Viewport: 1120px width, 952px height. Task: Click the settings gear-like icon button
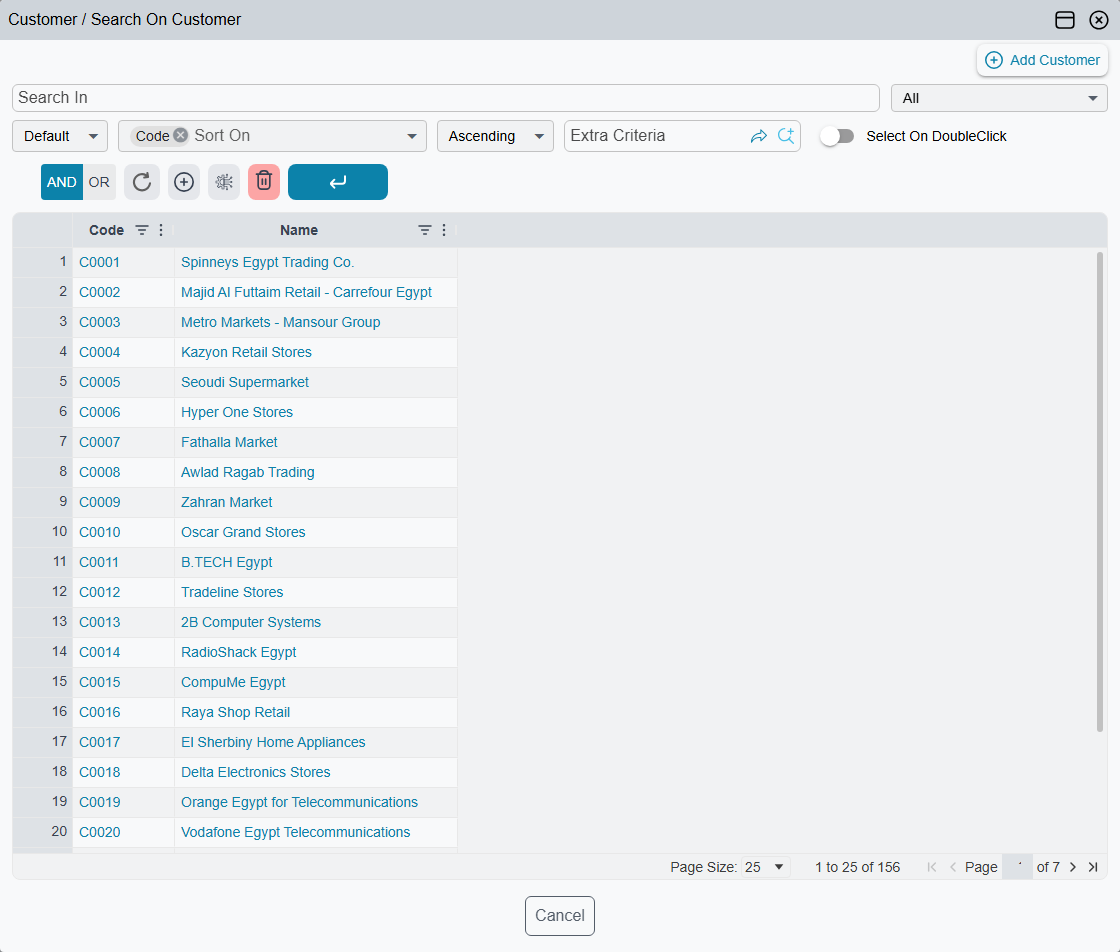pyautogui.click(x=224, y=182)
